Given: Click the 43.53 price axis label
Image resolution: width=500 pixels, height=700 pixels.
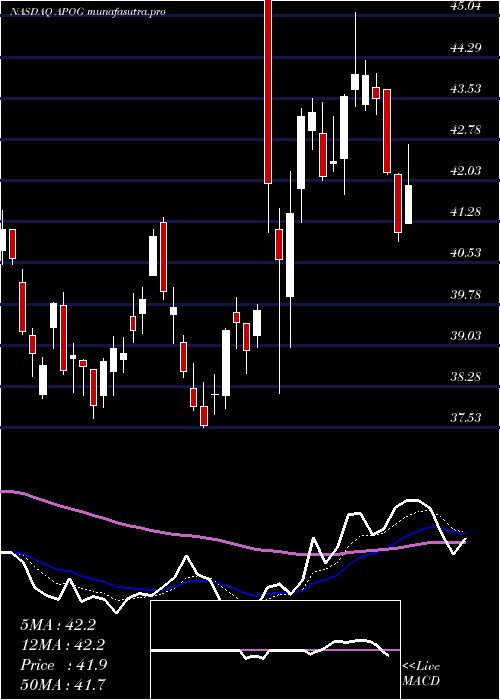Looking at the screenshot, I should [464, 88].
